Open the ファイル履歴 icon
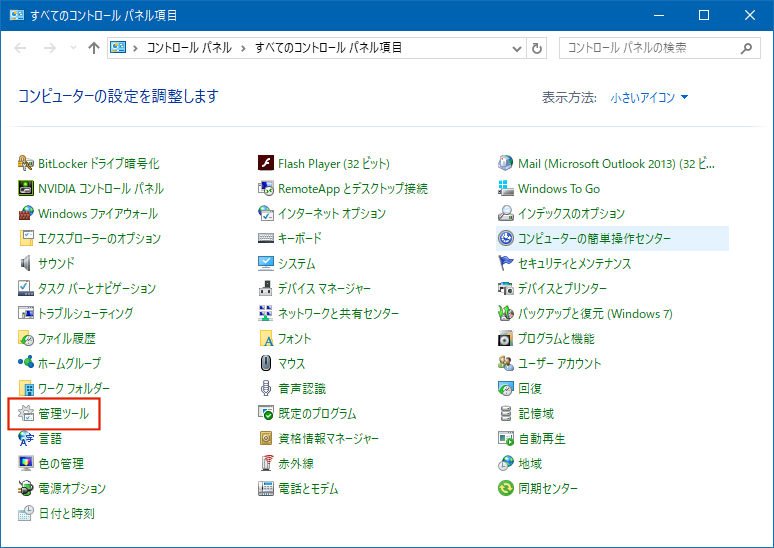This screenshot has height=548, width=774. click(x=26, y=338)
